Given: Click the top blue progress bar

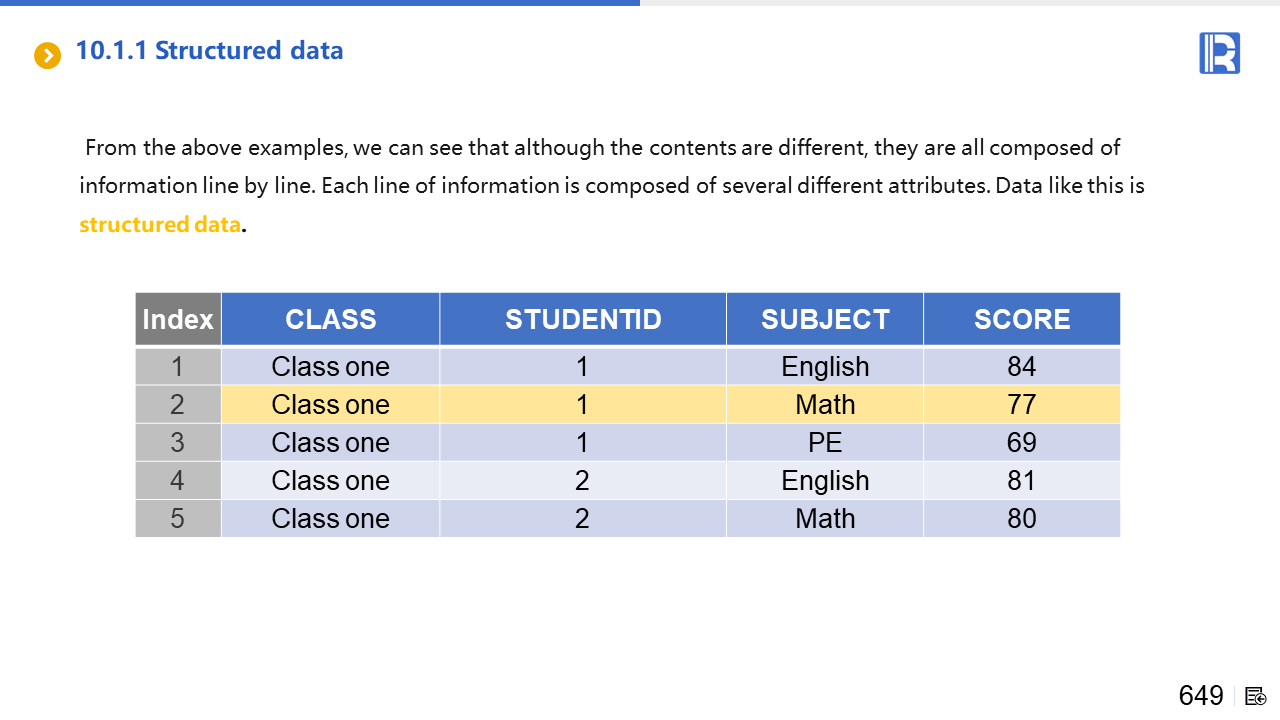Looking at the screenshot, I should (320, 3).
